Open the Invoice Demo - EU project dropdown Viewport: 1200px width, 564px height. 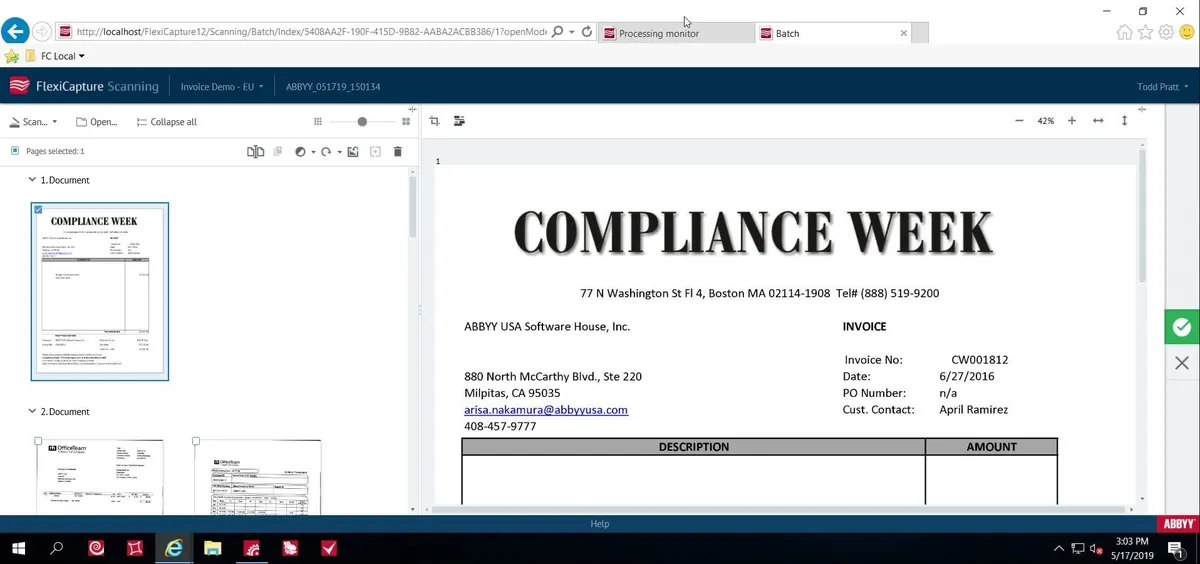coord(222,87)
